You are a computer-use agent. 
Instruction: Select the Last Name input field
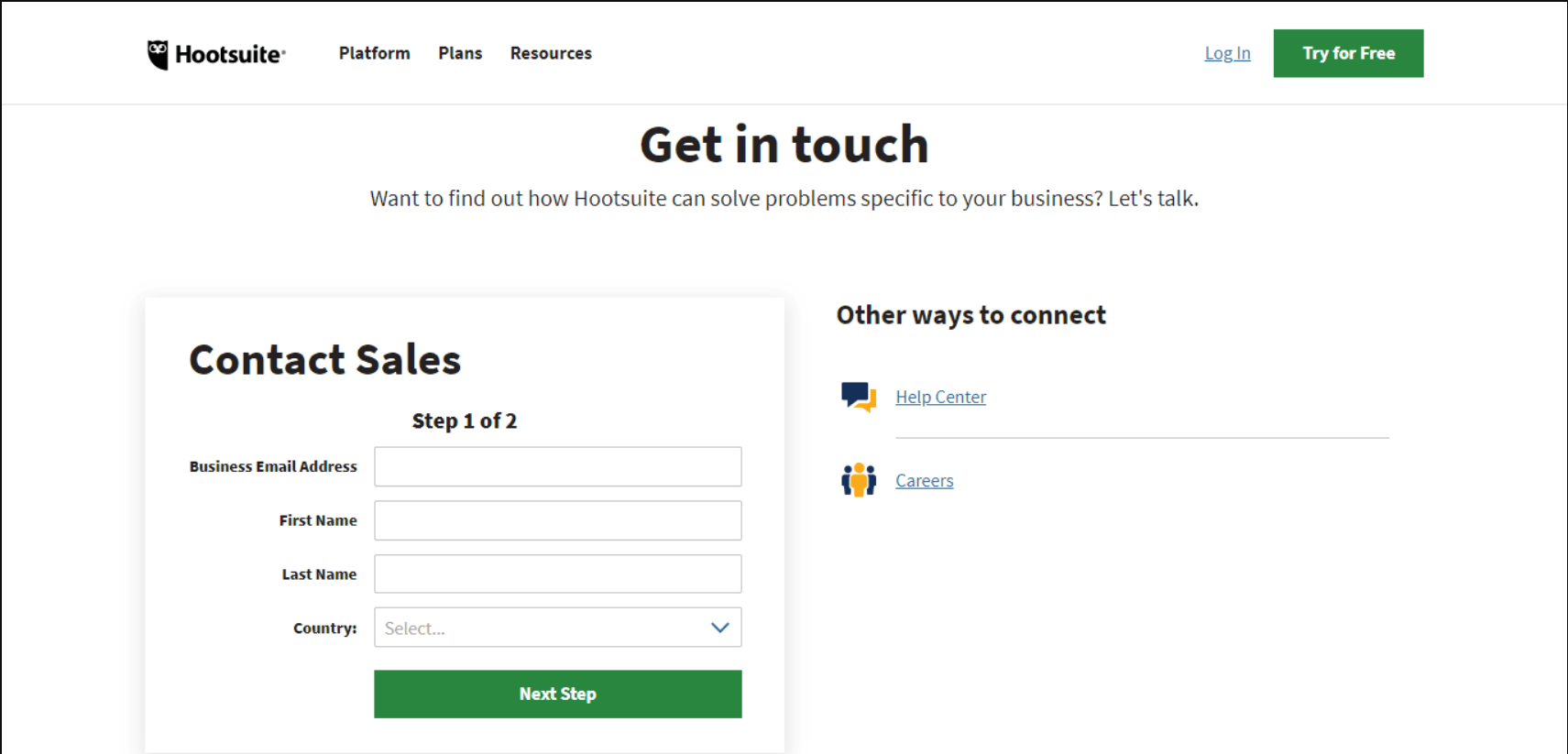(557, 574)
